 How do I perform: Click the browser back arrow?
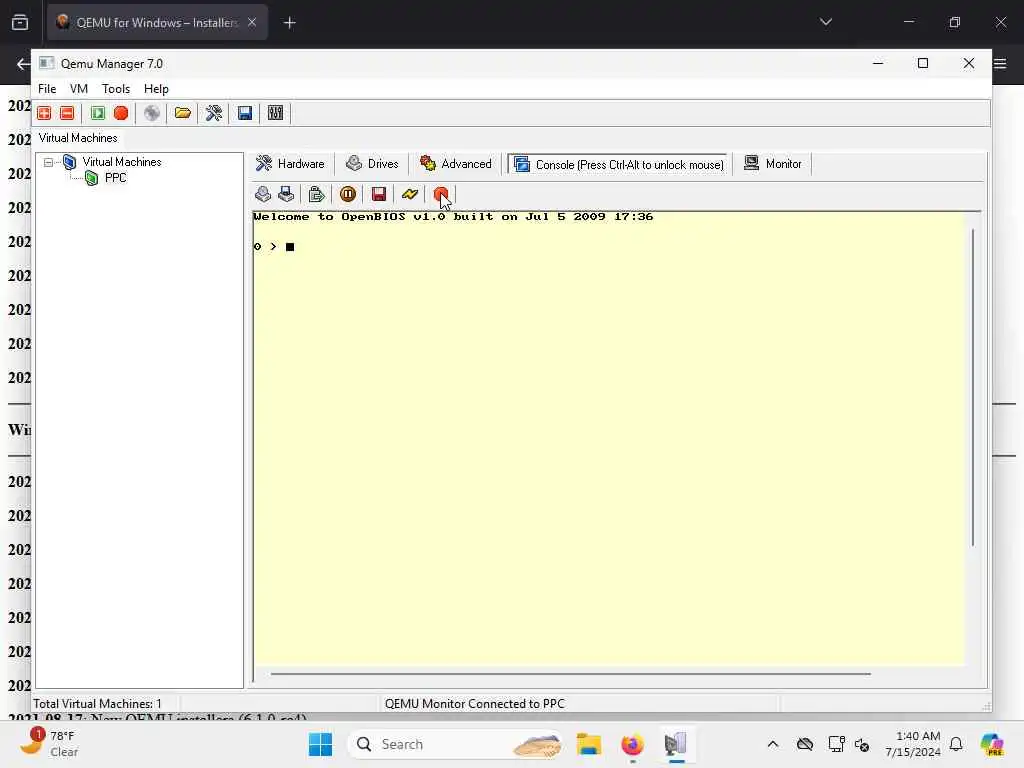pos(23,64)
